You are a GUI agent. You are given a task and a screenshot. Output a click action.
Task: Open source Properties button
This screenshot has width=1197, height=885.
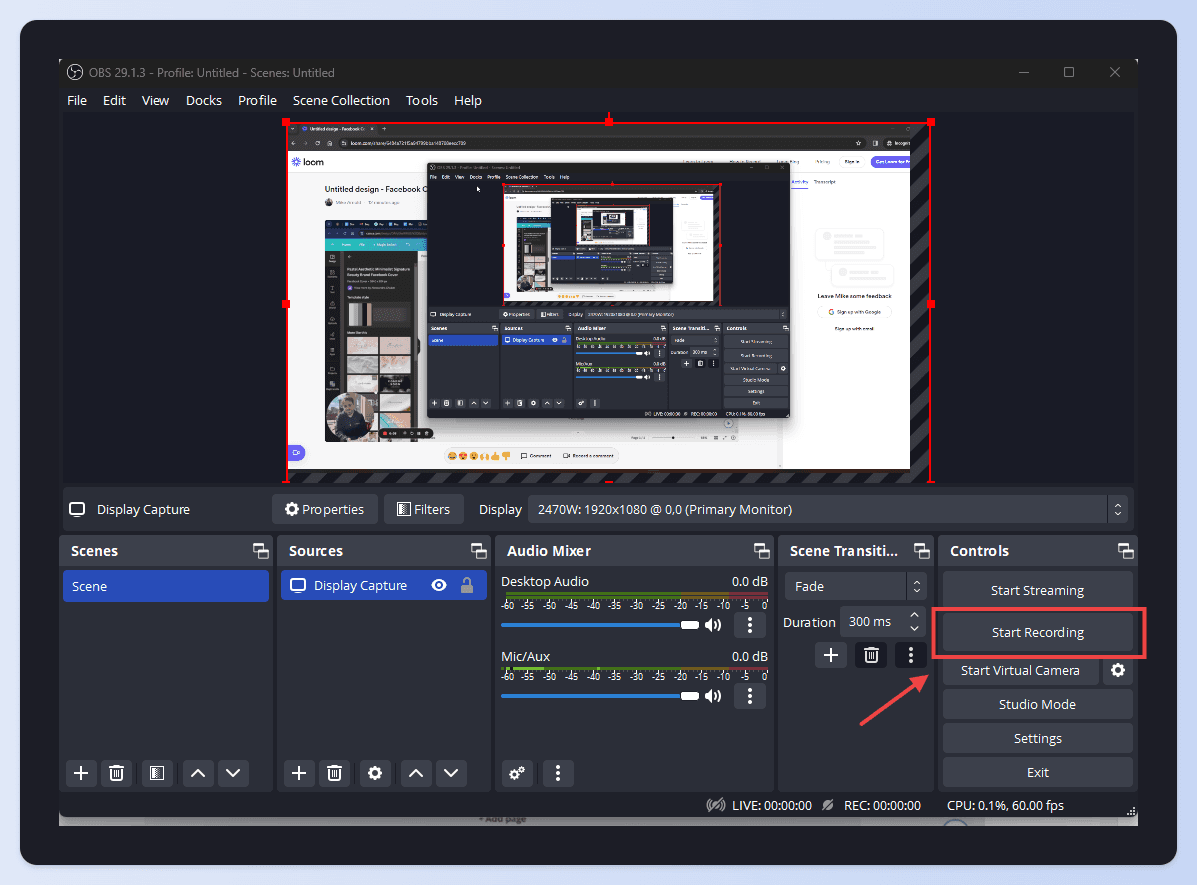tap(324, 509)
